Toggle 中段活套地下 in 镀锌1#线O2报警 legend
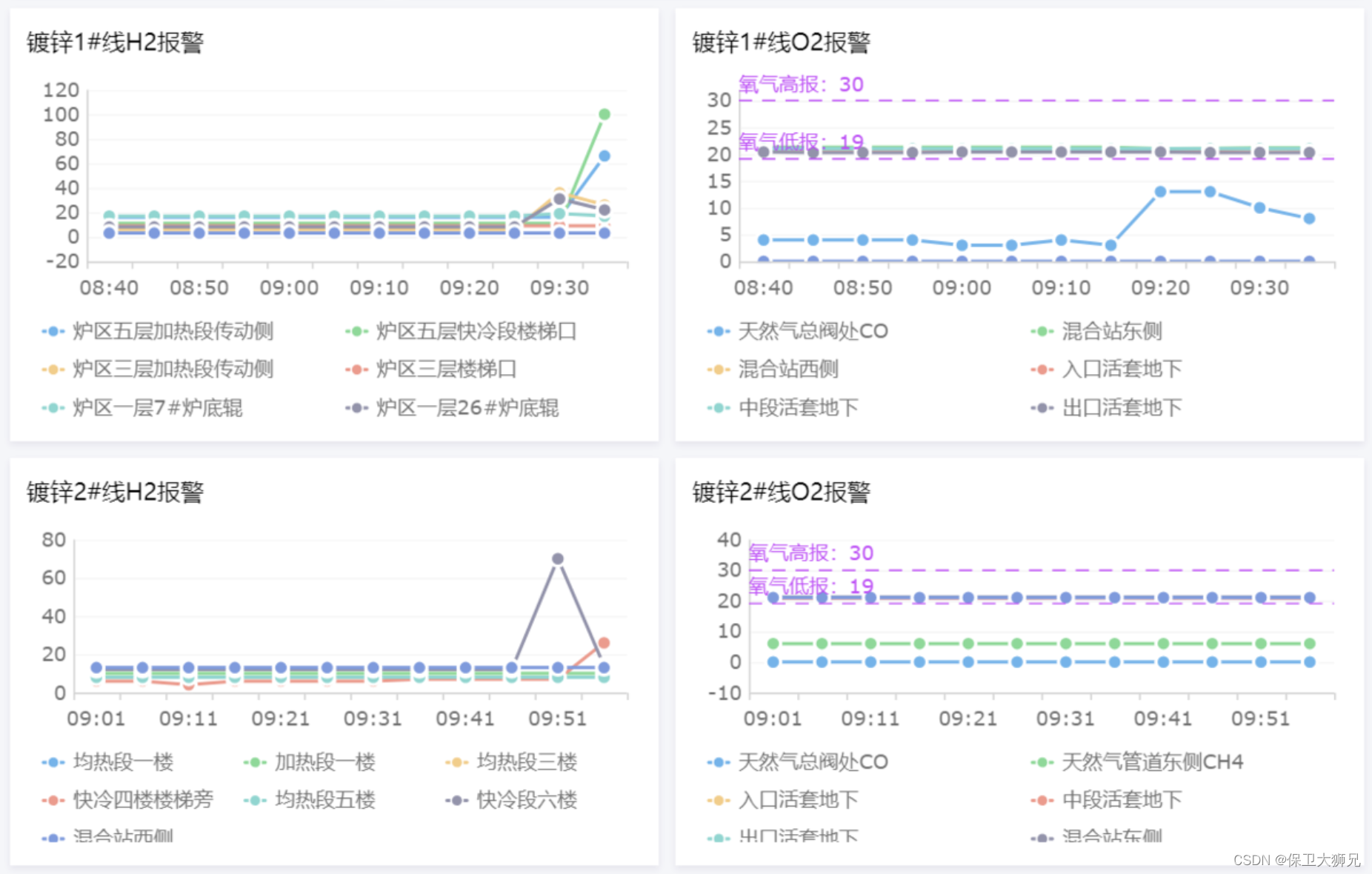1372x874 pixels. click(783, 407)
